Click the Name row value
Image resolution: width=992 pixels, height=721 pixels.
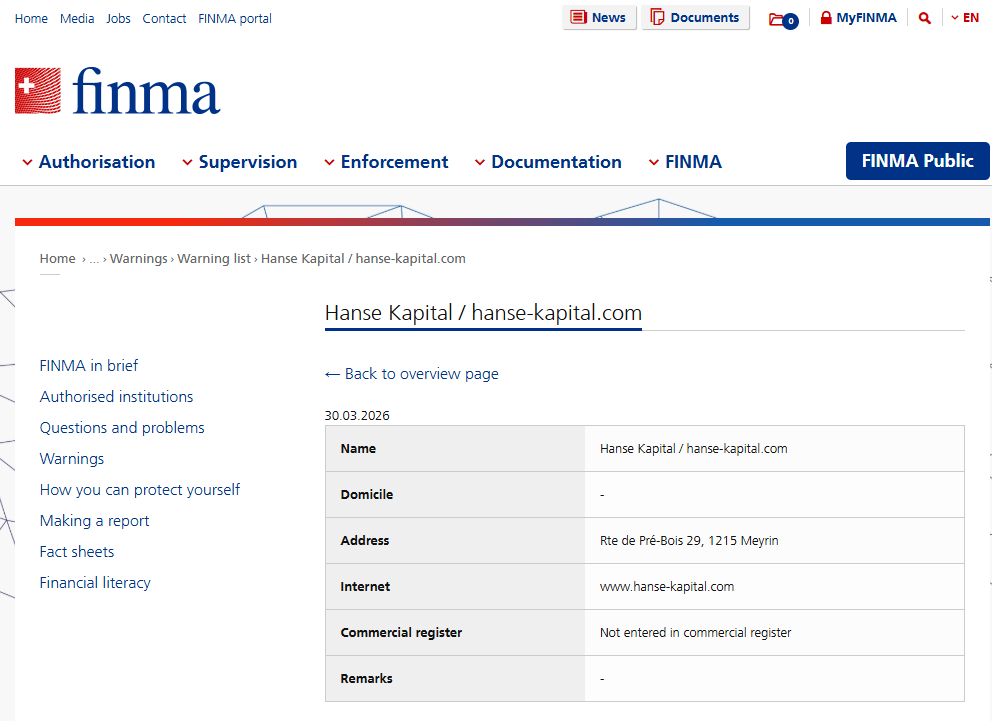(693, 448)
